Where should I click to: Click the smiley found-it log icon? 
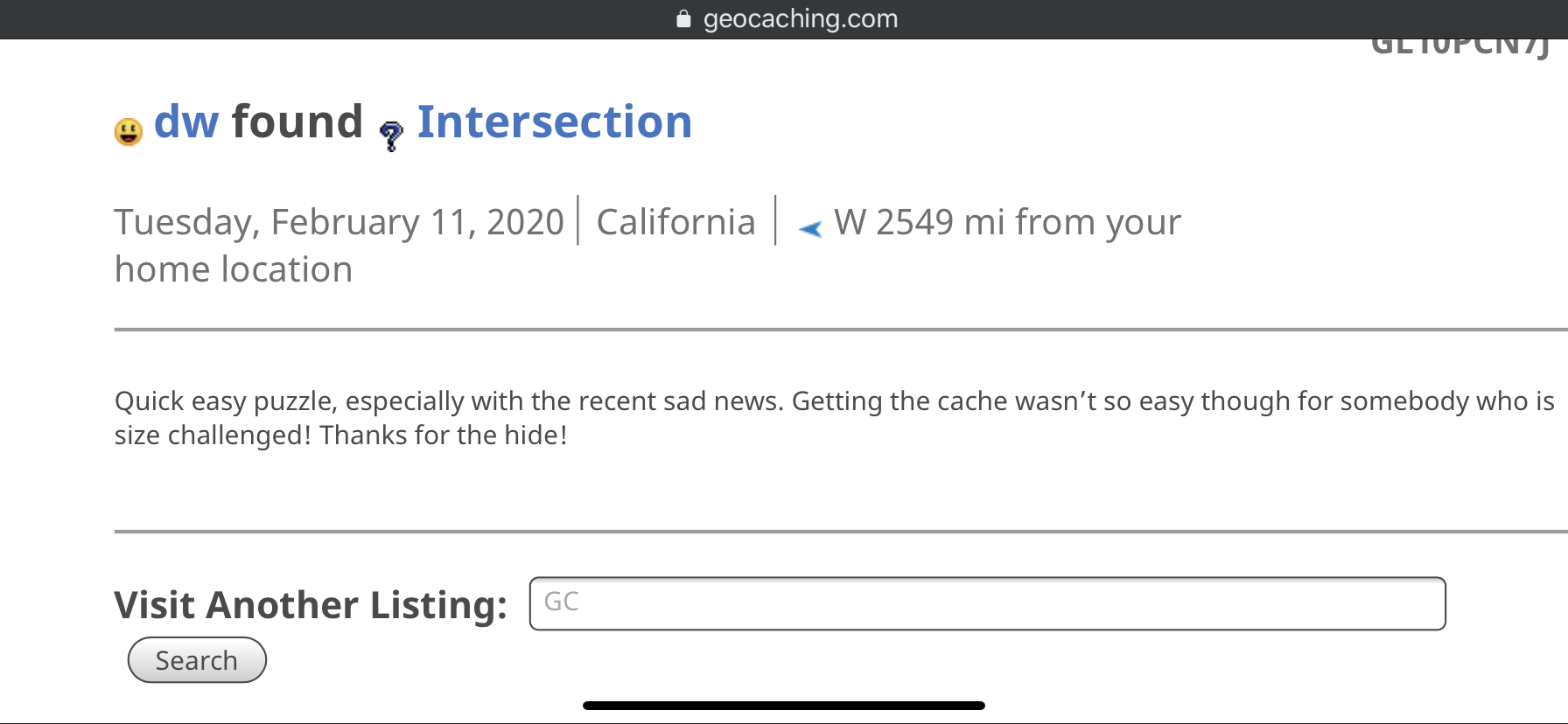click(x=129, y=131)
